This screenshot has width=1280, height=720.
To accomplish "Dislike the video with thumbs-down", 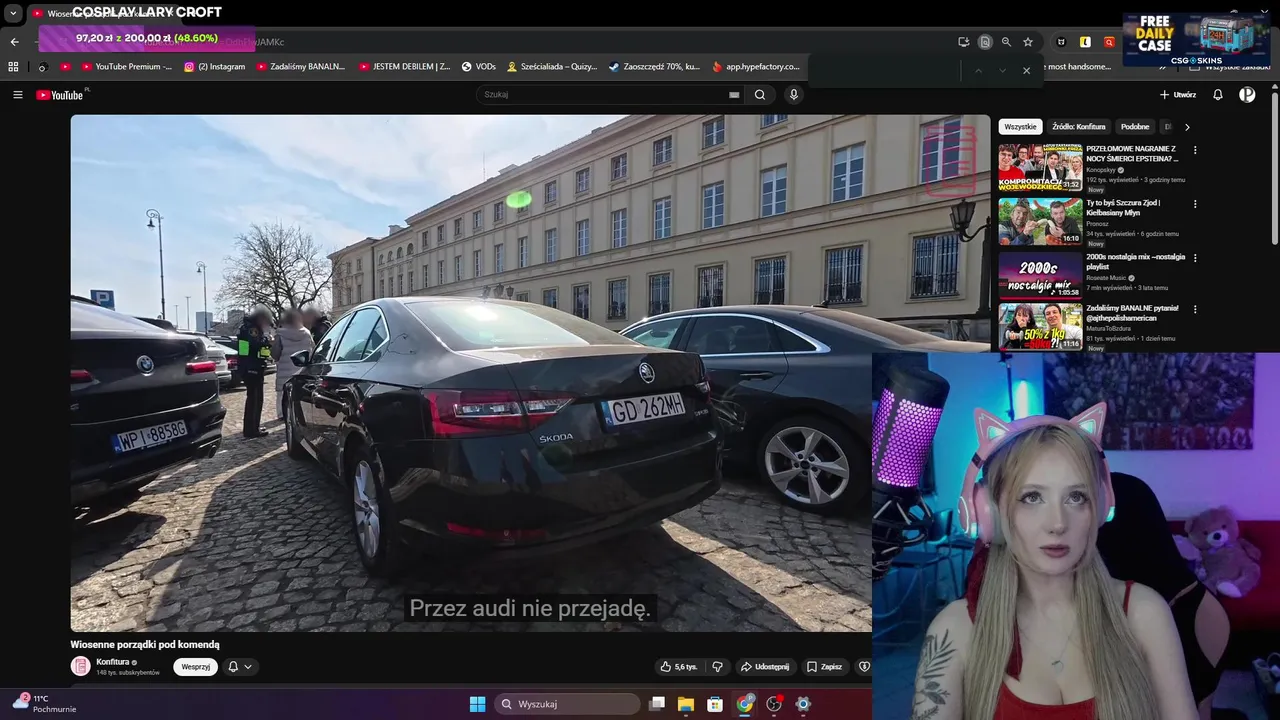I will tap(717, 667).
